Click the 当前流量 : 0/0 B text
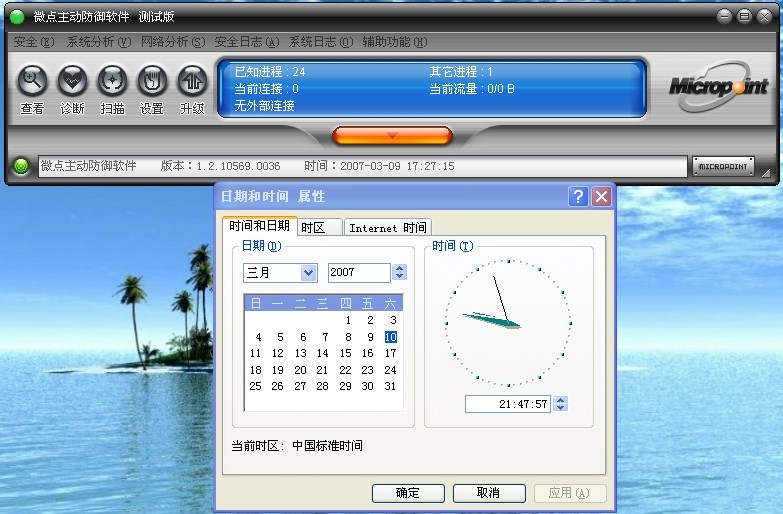The height and width of the screenshot is (514, 783). pyautogui.click(x=472, y=89)
